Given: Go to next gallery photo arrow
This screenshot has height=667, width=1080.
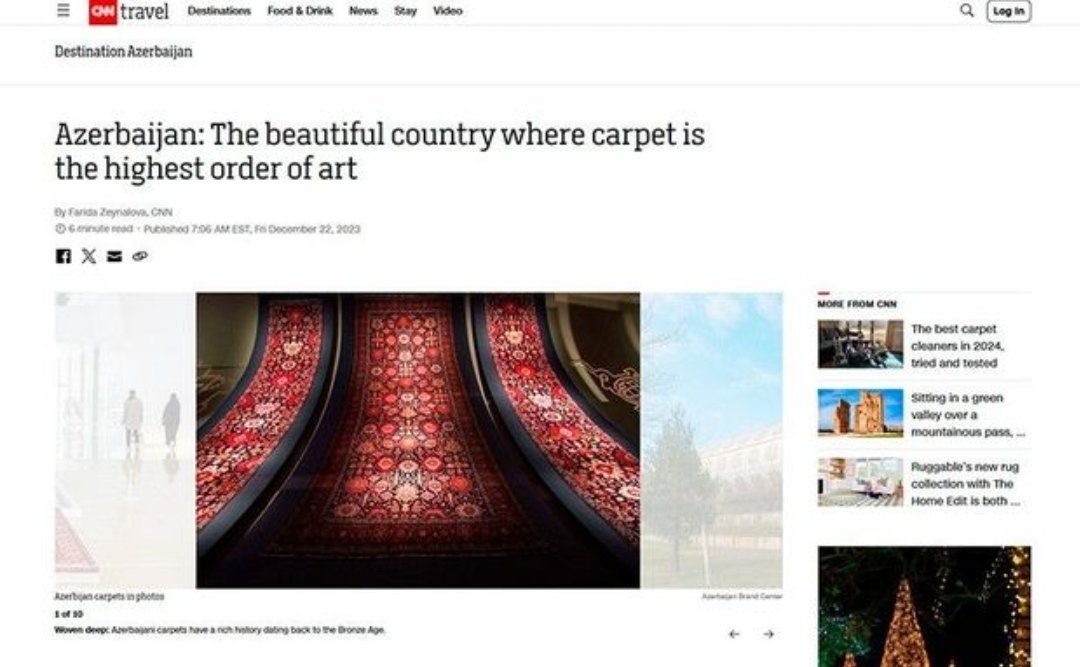Looking at the screenshot, I should click(x=769, y=634).
